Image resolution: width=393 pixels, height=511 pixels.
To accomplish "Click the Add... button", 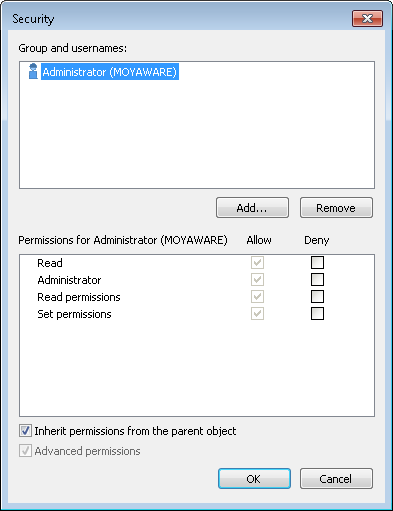I will [x=252, y=208].
